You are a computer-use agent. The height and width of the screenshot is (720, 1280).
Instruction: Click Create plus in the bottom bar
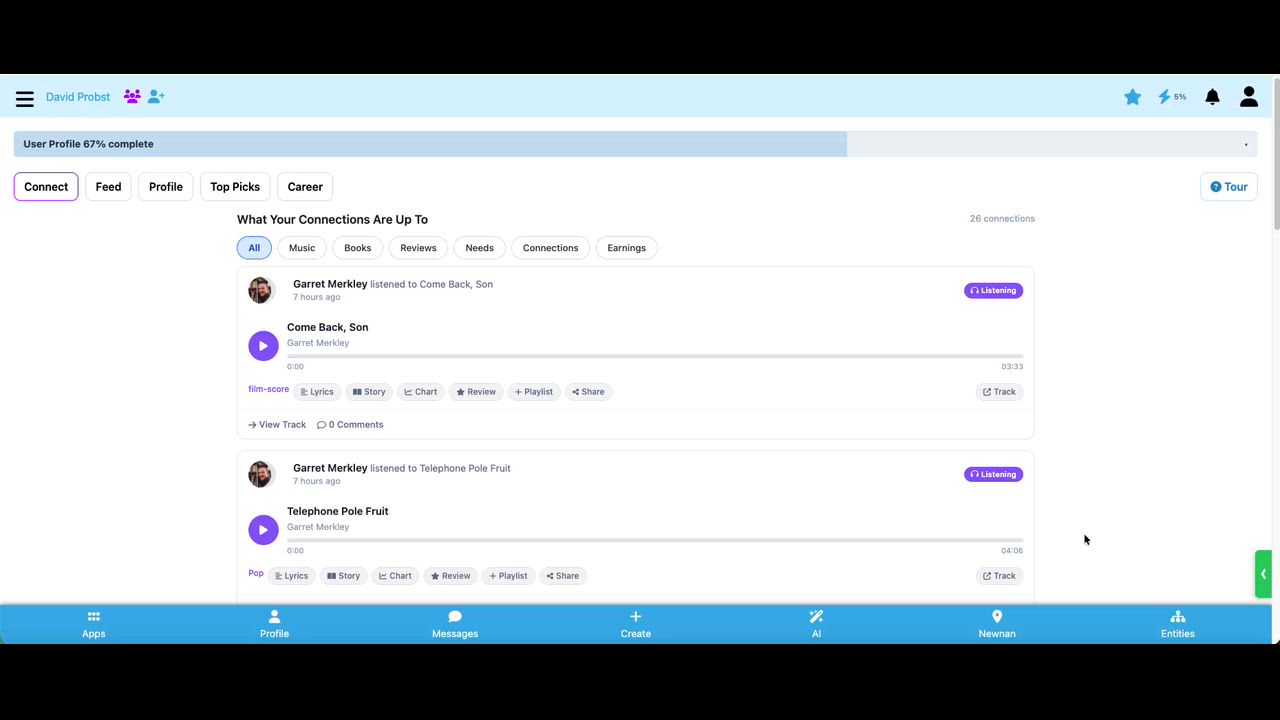click(x=635, y=624)
